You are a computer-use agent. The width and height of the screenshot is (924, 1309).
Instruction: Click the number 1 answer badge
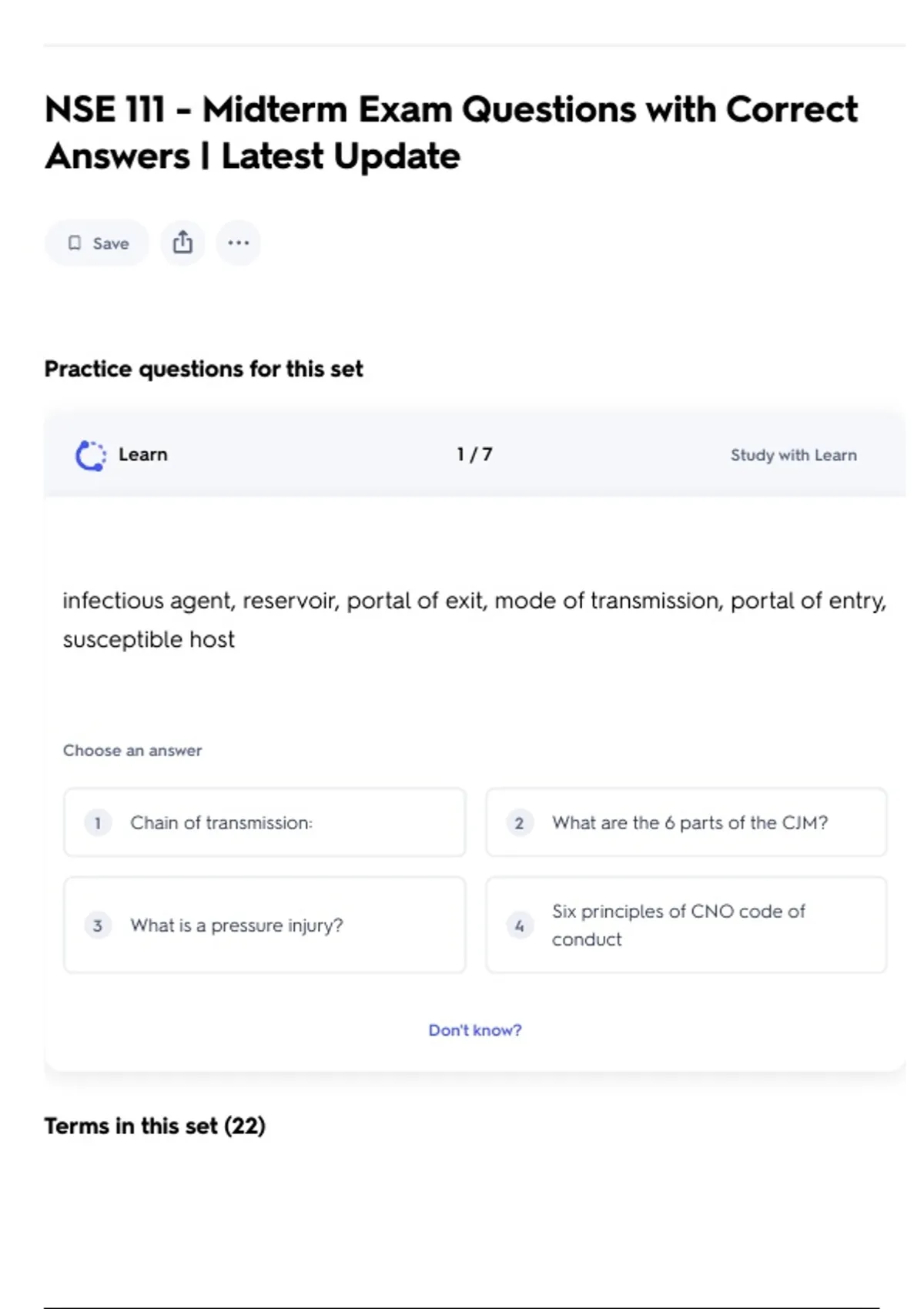coord(98,823)
